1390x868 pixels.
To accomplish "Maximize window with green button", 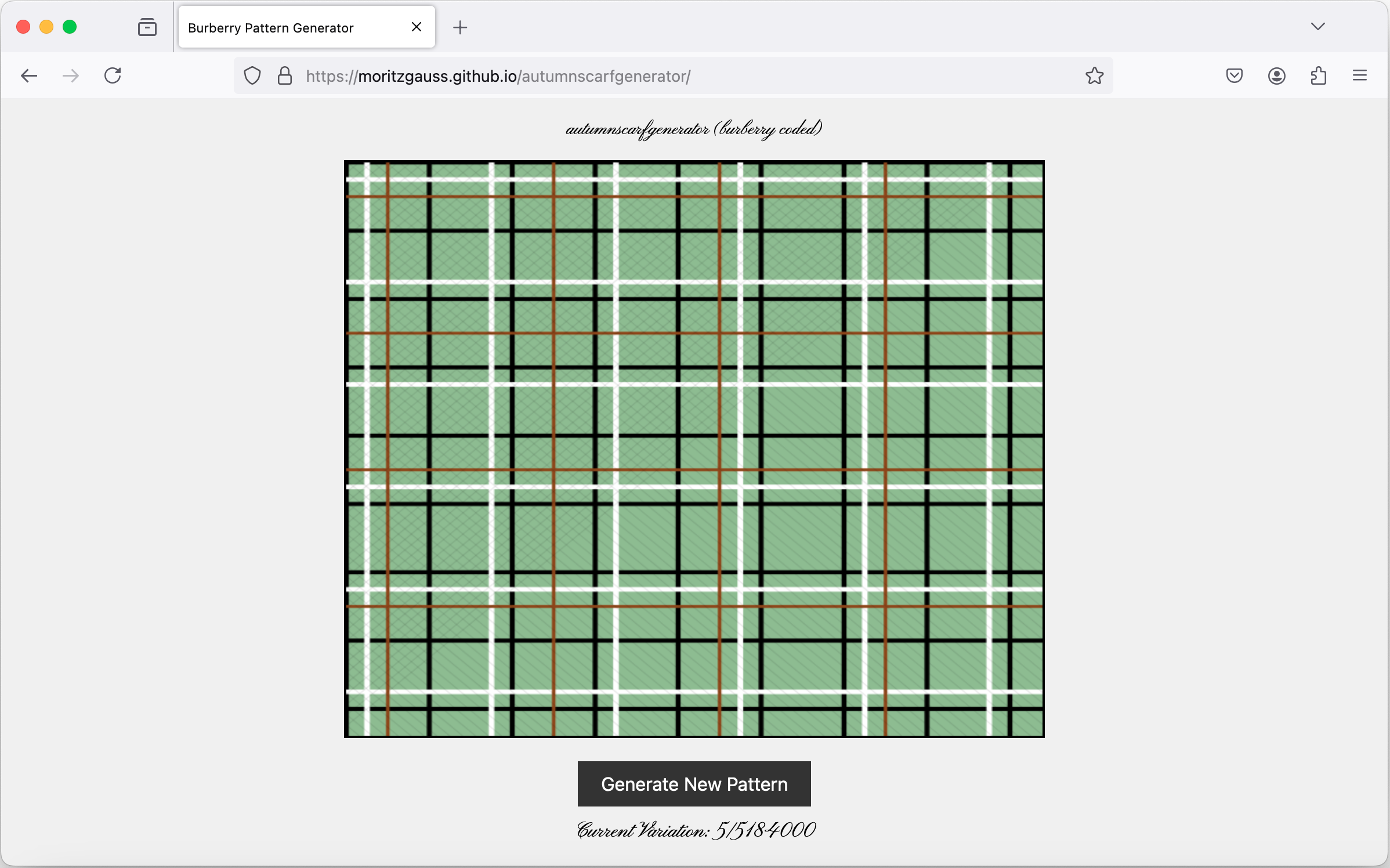I will pyautogui.click(x=70, y=27).
